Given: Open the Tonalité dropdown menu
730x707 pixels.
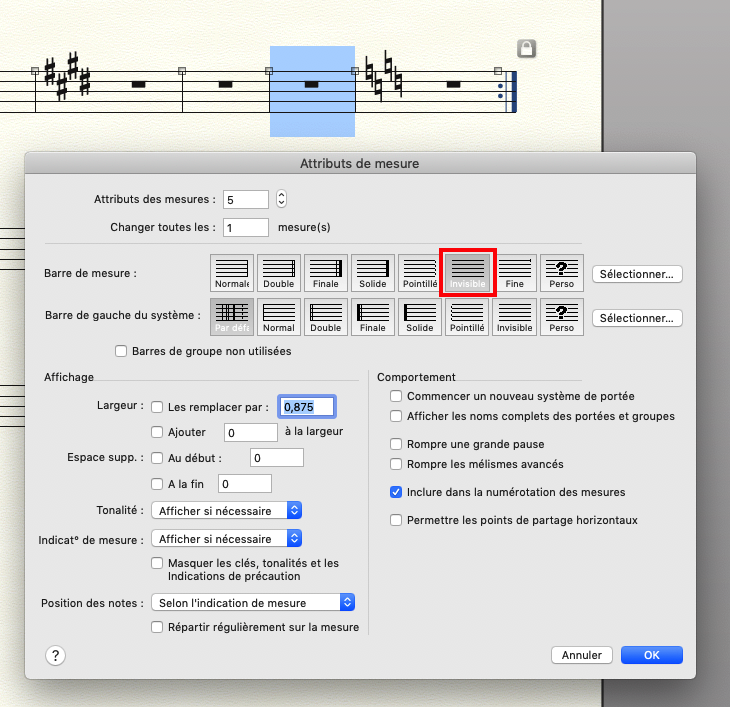Looking at the screenshot, I should (x=226, y=510).
